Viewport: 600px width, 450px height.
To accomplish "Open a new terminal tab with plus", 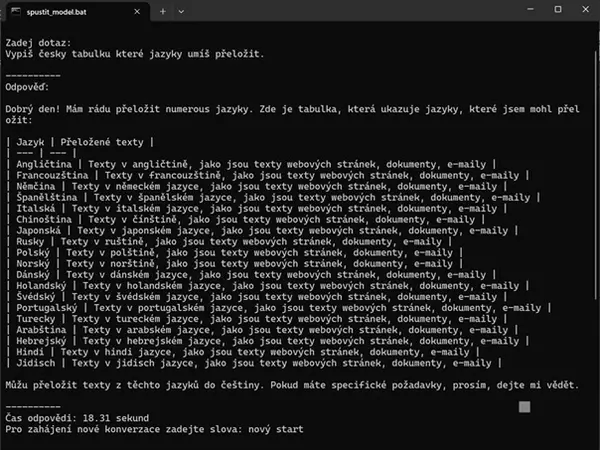I will (163, 11).
